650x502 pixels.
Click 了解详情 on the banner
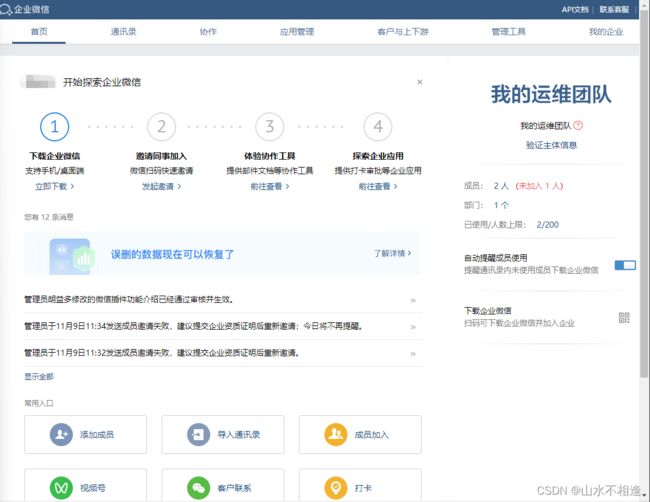click(x=393, y=253)
